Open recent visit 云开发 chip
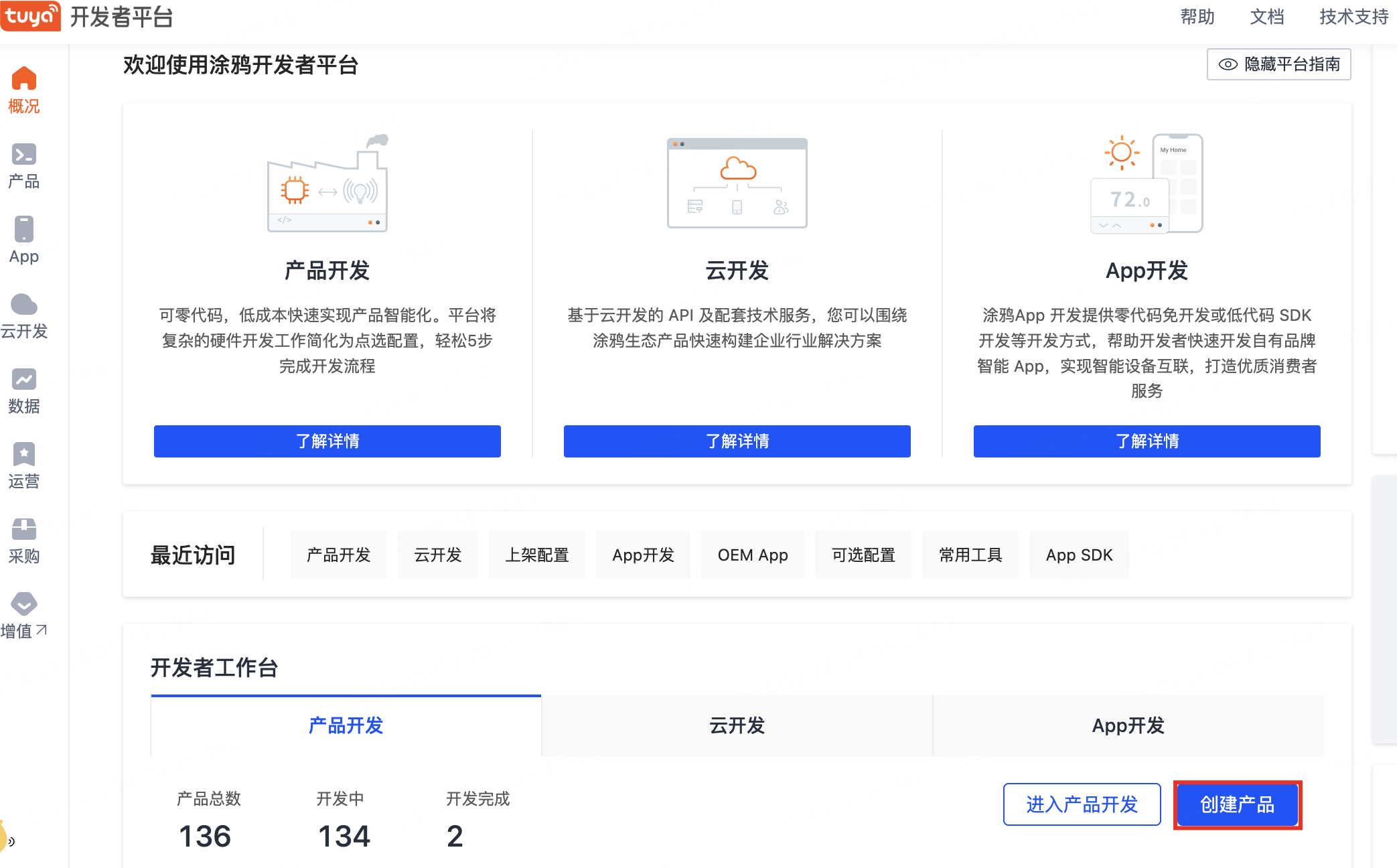1397x868 pixels. coord(438,555)
